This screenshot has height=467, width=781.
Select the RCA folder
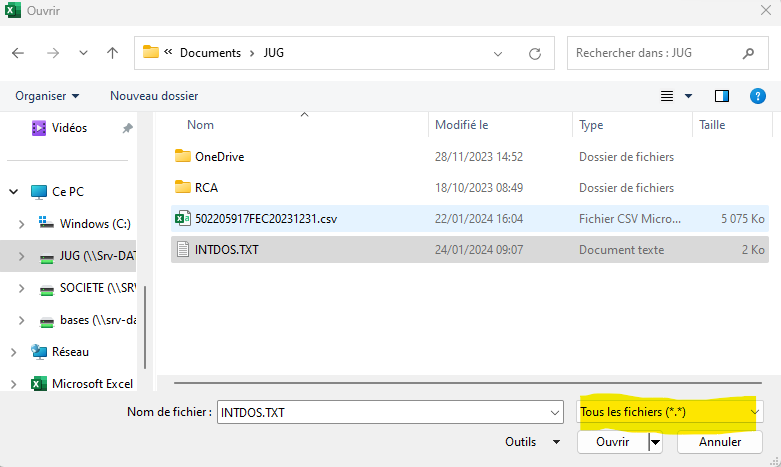point(206,187)
